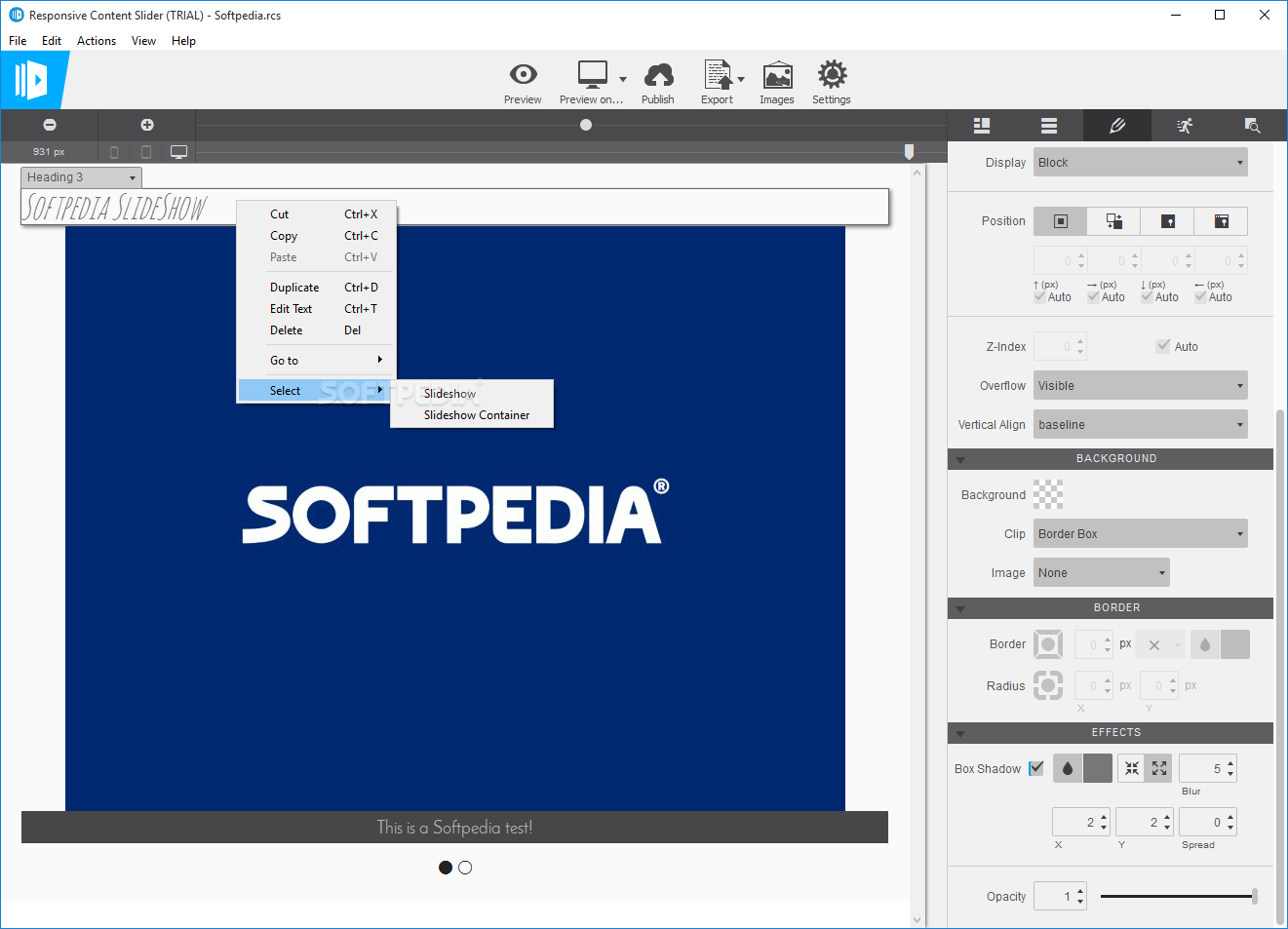Screen dimensions: 1288x929
Task: Choose Slideshow Container in submenu
Action: click(472, 415)
